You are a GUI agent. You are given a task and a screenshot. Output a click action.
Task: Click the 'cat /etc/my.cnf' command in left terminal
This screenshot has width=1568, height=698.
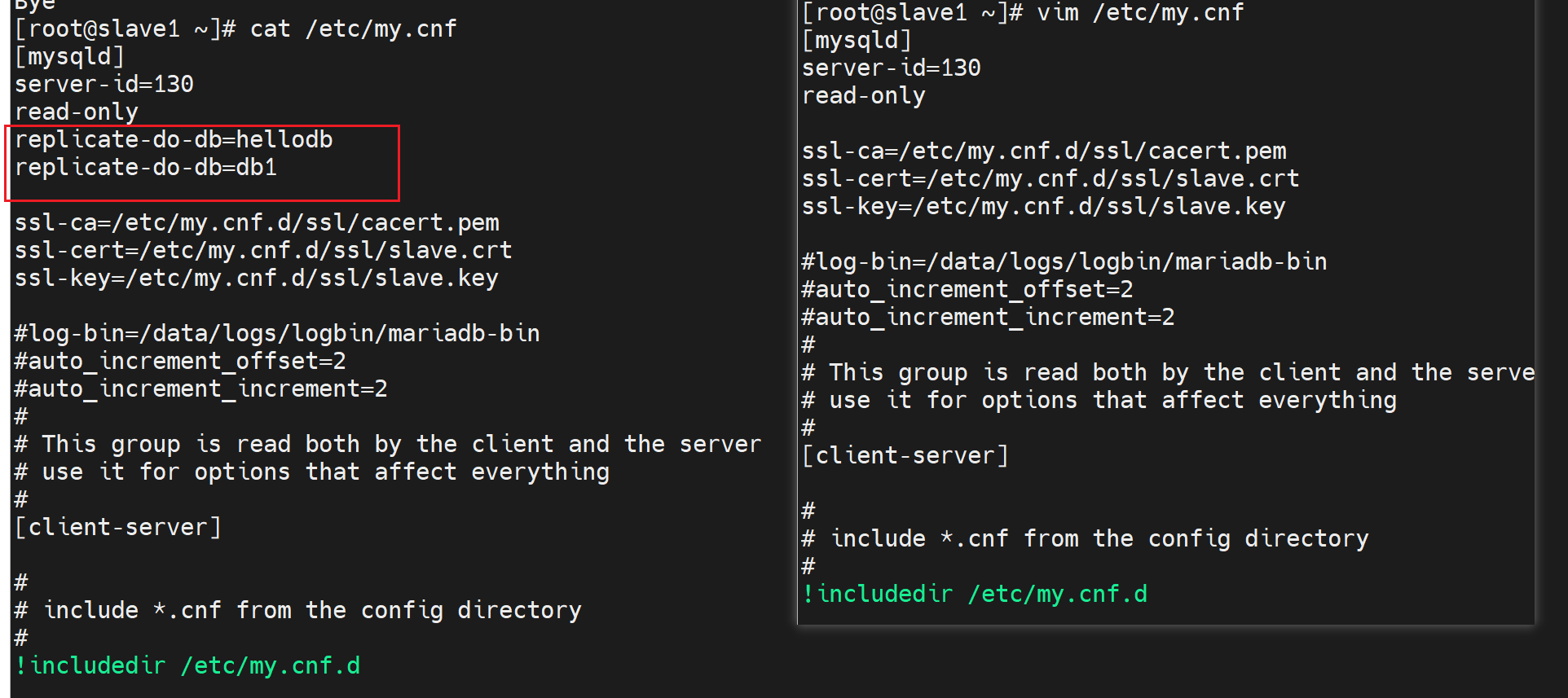353,29
